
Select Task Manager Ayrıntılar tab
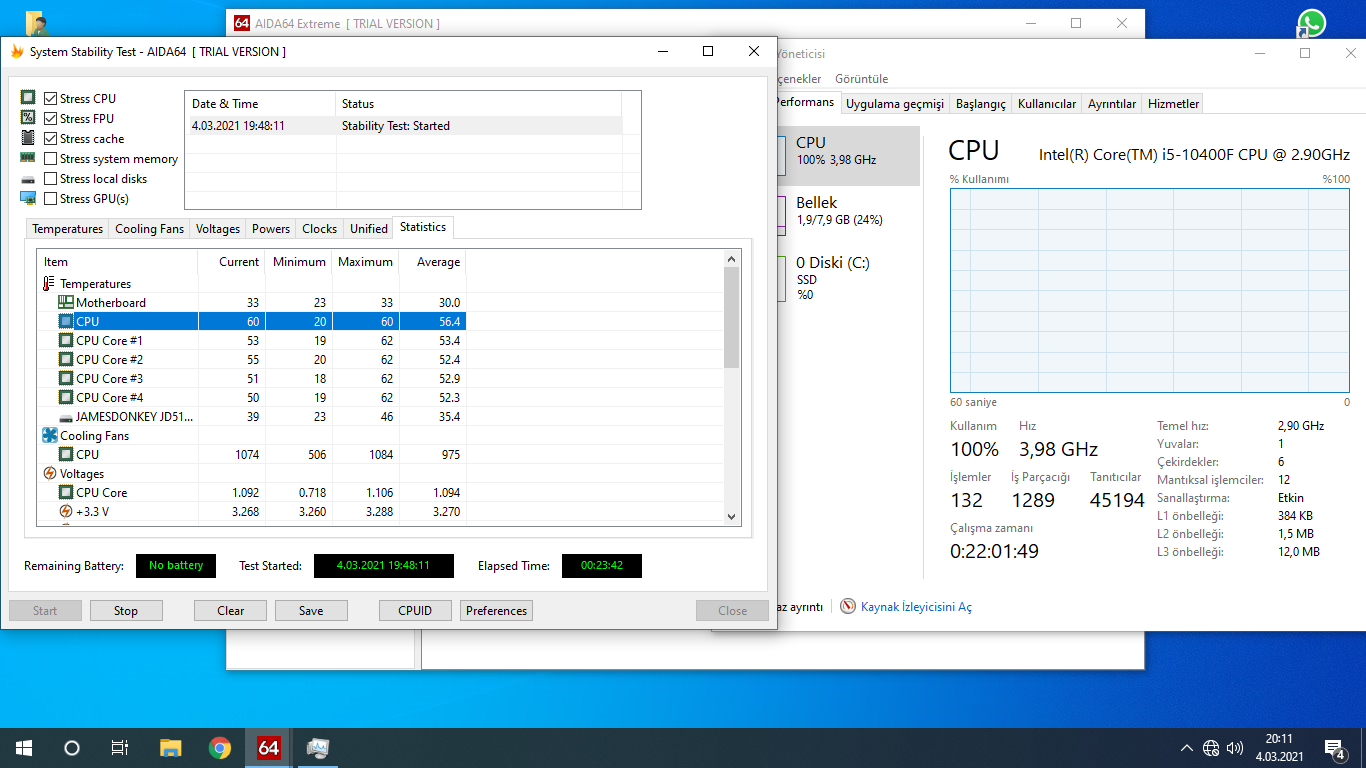point(1112,104)
